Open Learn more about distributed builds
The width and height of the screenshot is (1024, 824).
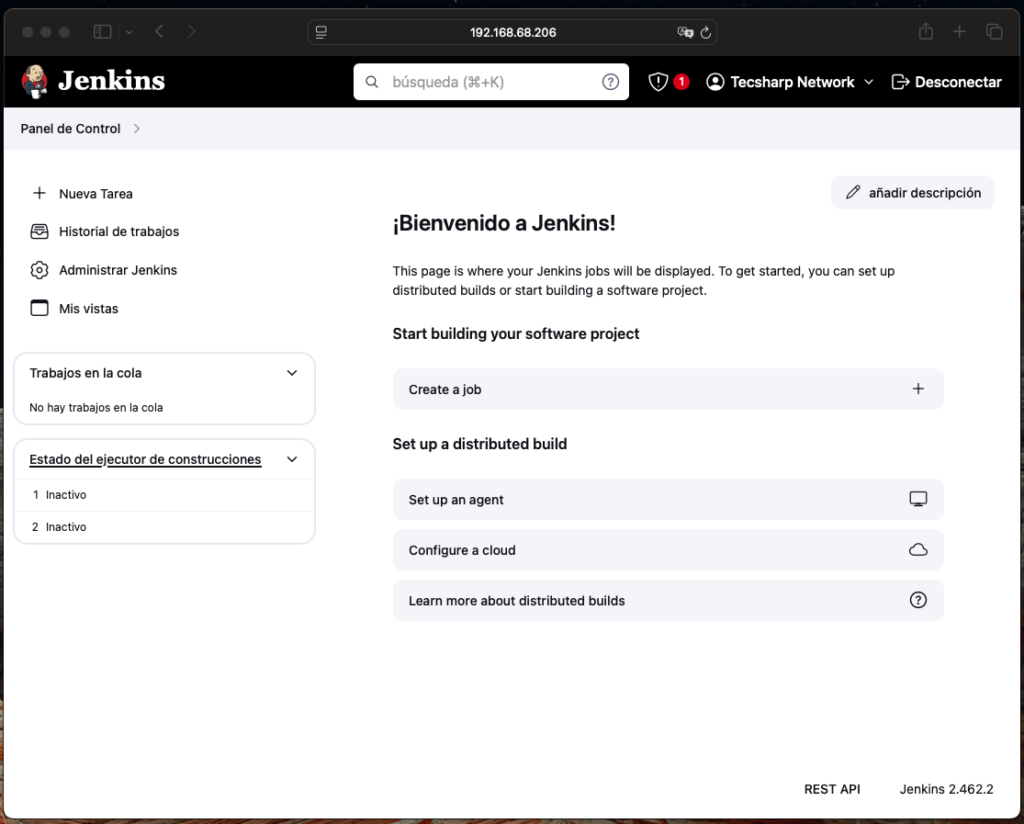click(x=667, y=600)
